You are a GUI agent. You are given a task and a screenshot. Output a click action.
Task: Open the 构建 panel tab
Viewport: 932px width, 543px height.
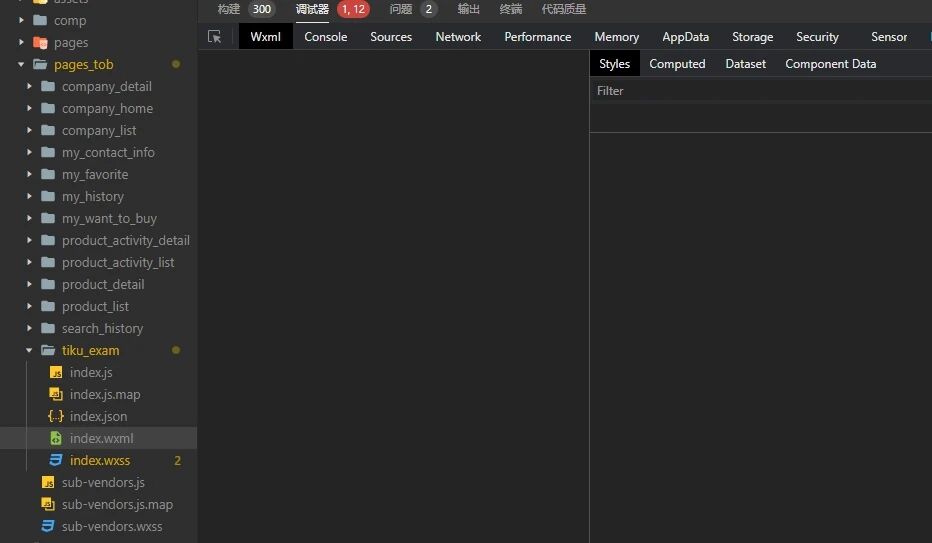[229, 9]
